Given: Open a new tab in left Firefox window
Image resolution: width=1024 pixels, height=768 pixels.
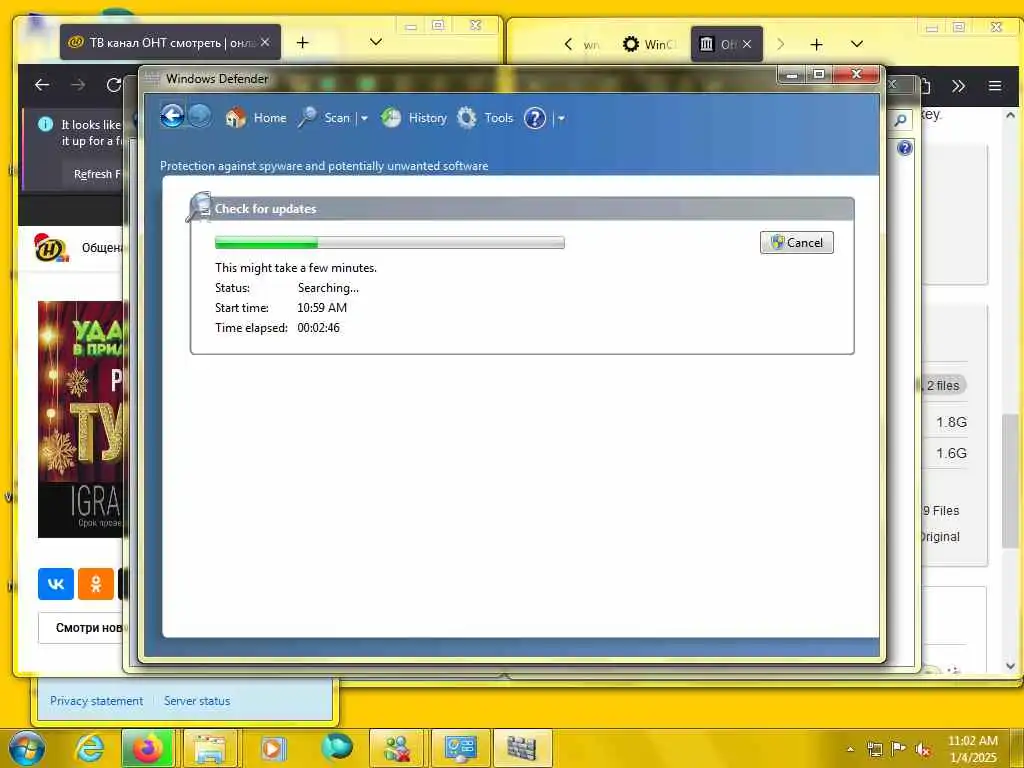Looking at the screenshot, I should pos(302,42).
